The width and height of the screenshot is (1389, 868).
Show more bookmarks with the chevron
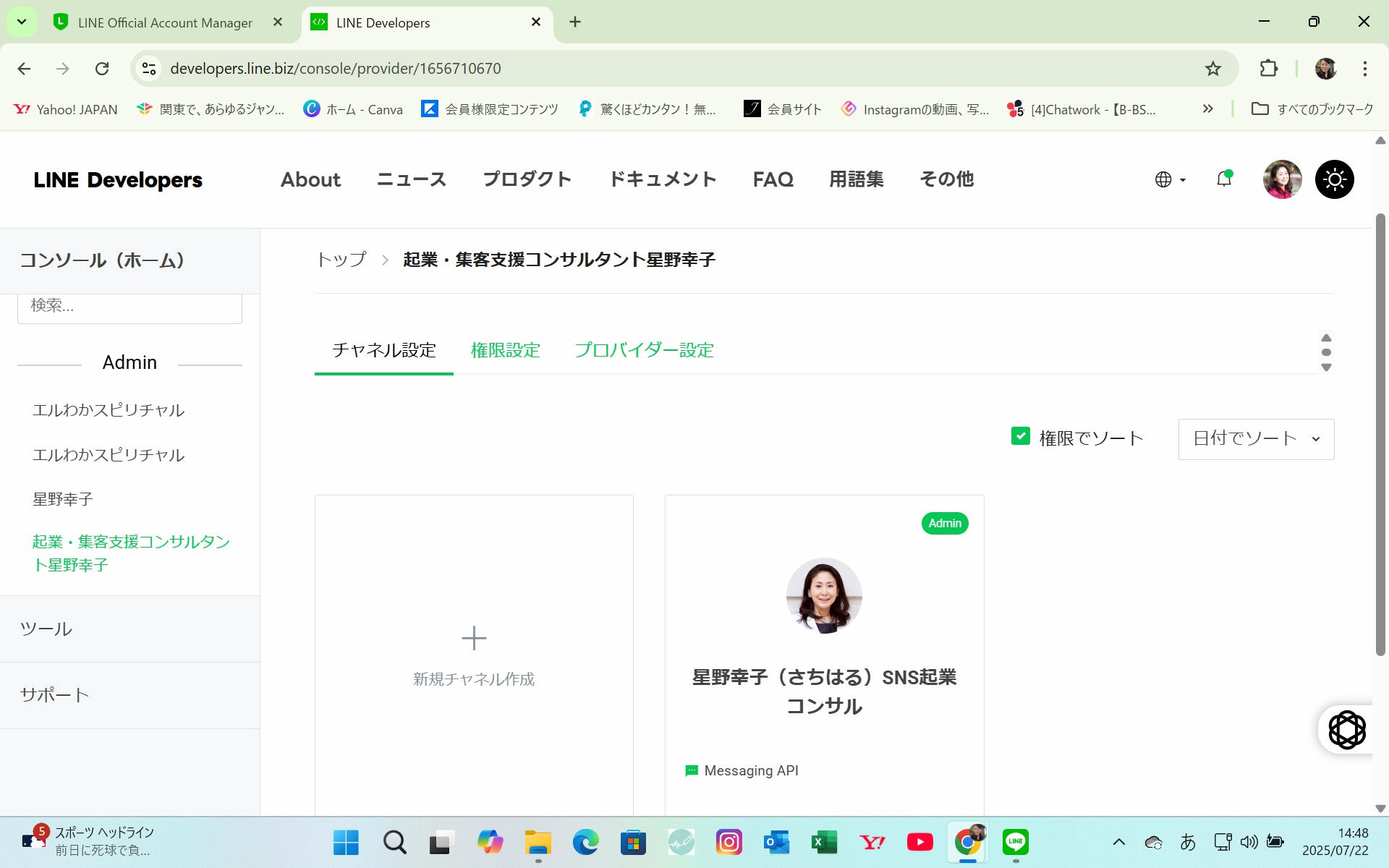pos(1207,109)
